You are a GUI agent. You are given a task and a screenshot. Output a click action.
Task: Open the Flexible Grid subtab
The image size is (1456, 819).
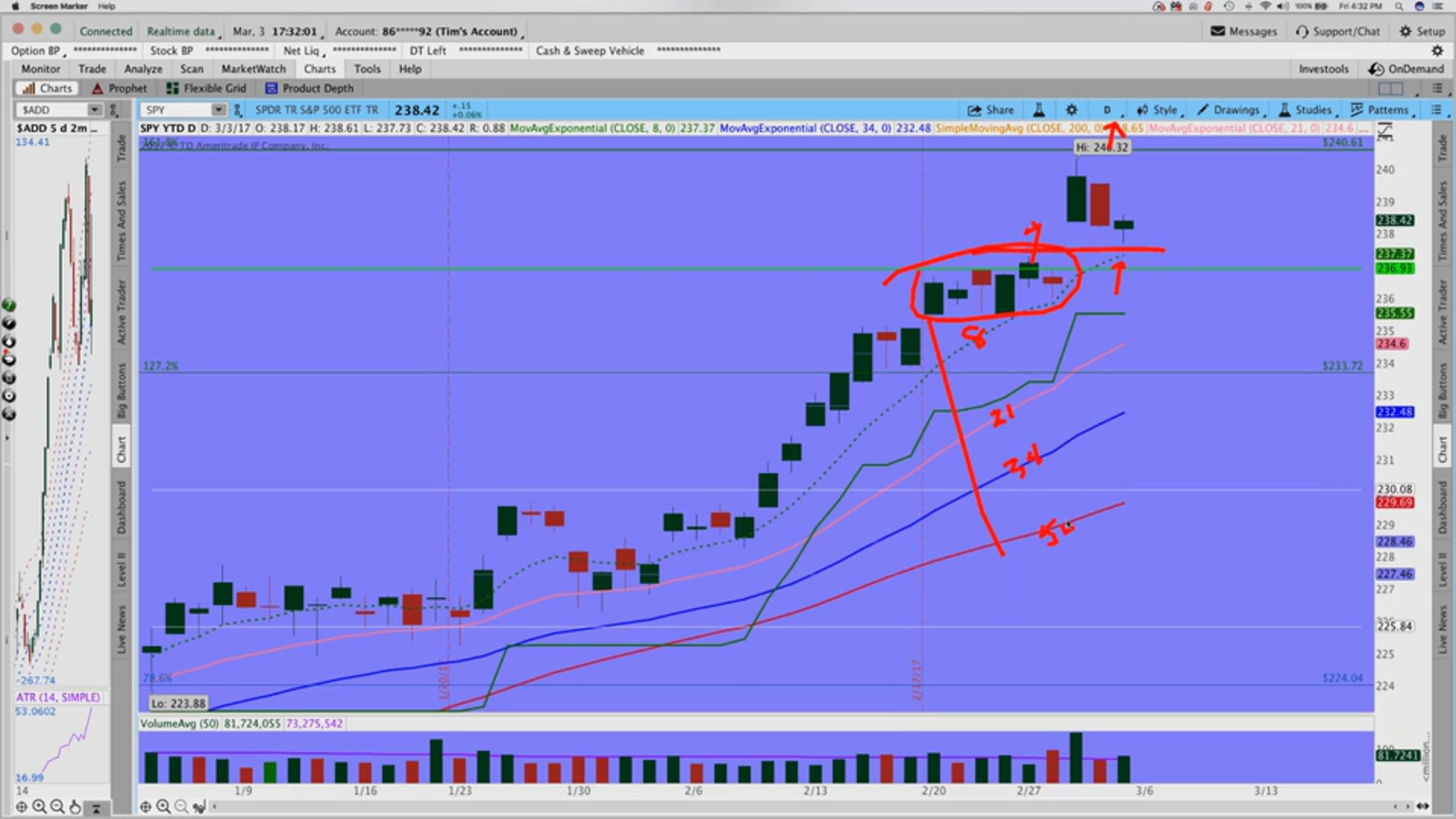point(207,89)
